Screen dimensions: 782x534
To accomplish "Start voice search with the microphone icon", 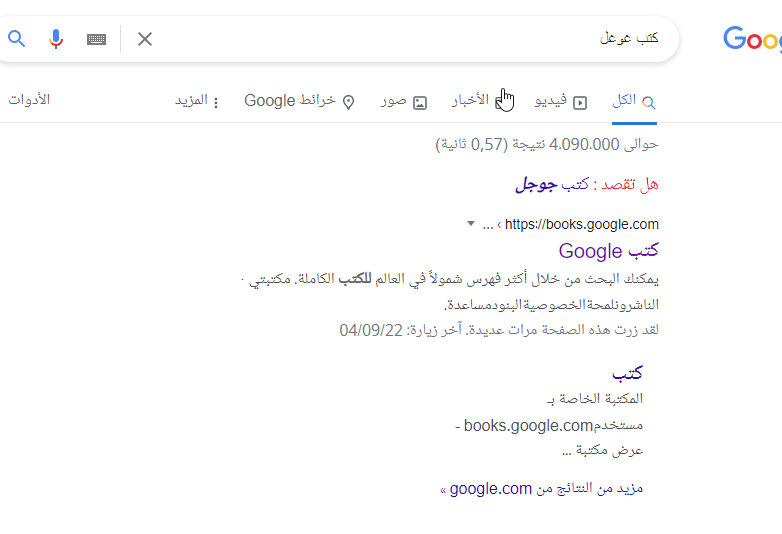I will 56,39.
